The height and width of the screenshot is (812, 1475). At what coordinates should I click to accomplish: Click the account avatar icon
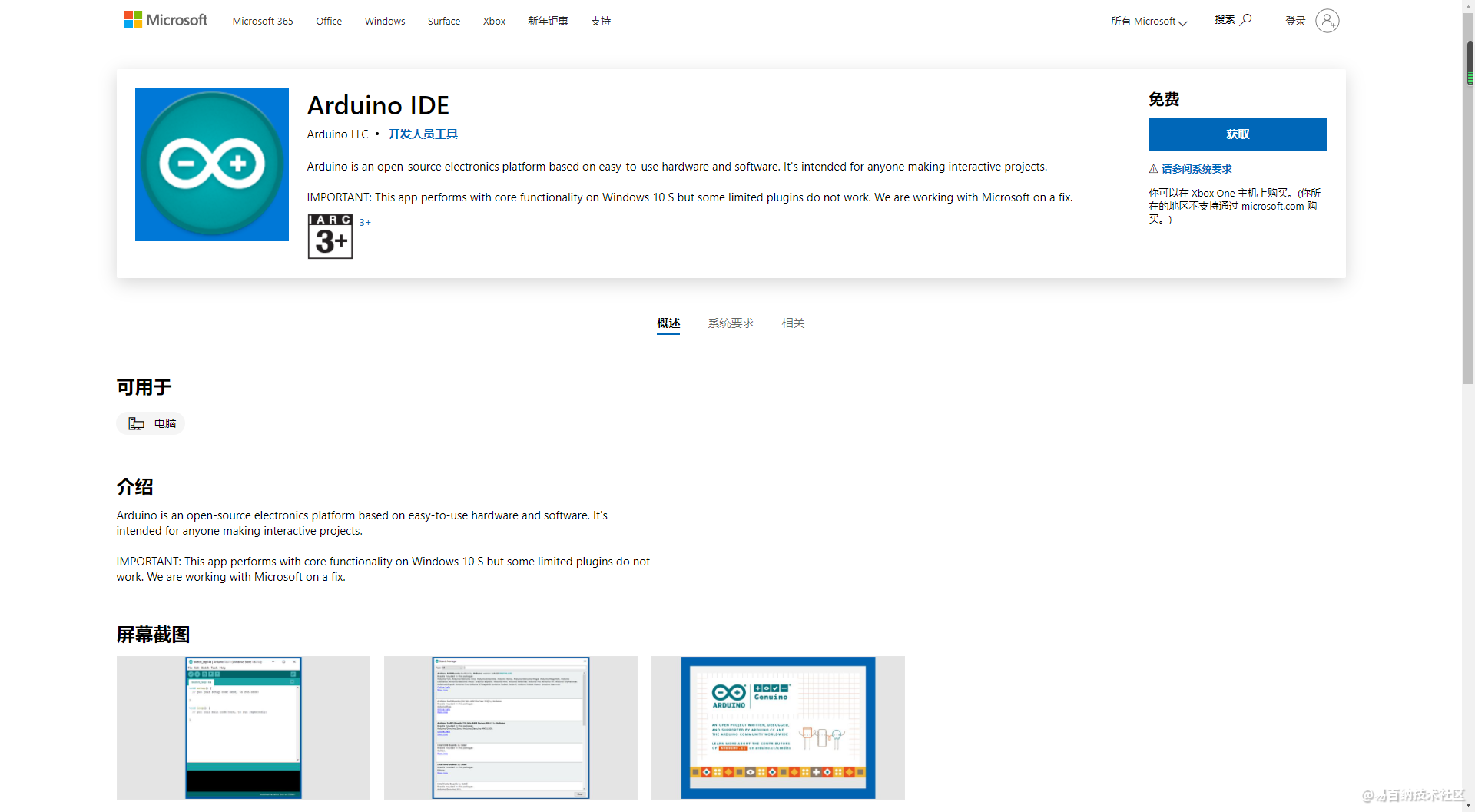[1327, 21]
